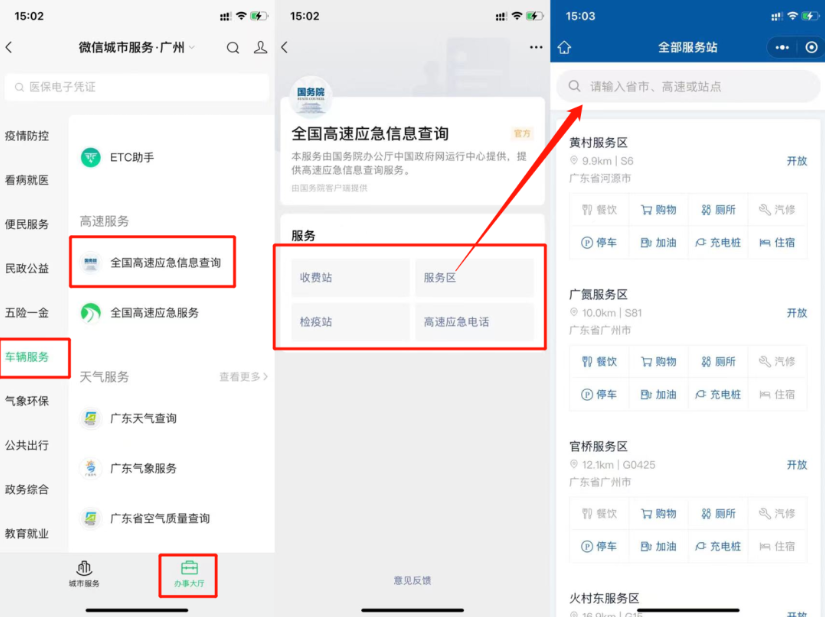Open the 黄村服务区 entry title
Viewport: 825px width, 622px height.
click(599, 143)
